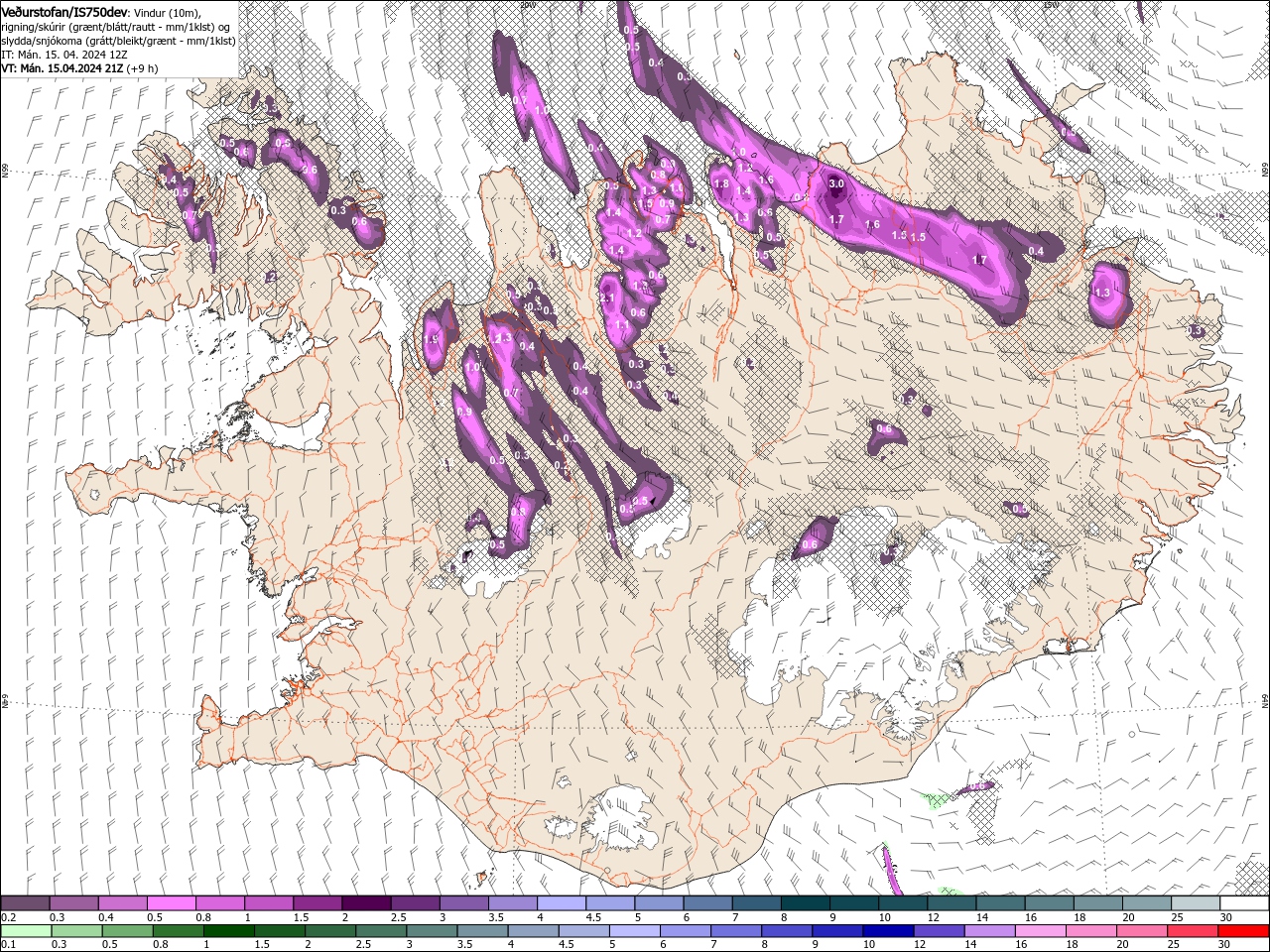The image size is (1270, 952).
Task: Click the (+9 h) forecast offset text
Action: click(x=141, y=68)
